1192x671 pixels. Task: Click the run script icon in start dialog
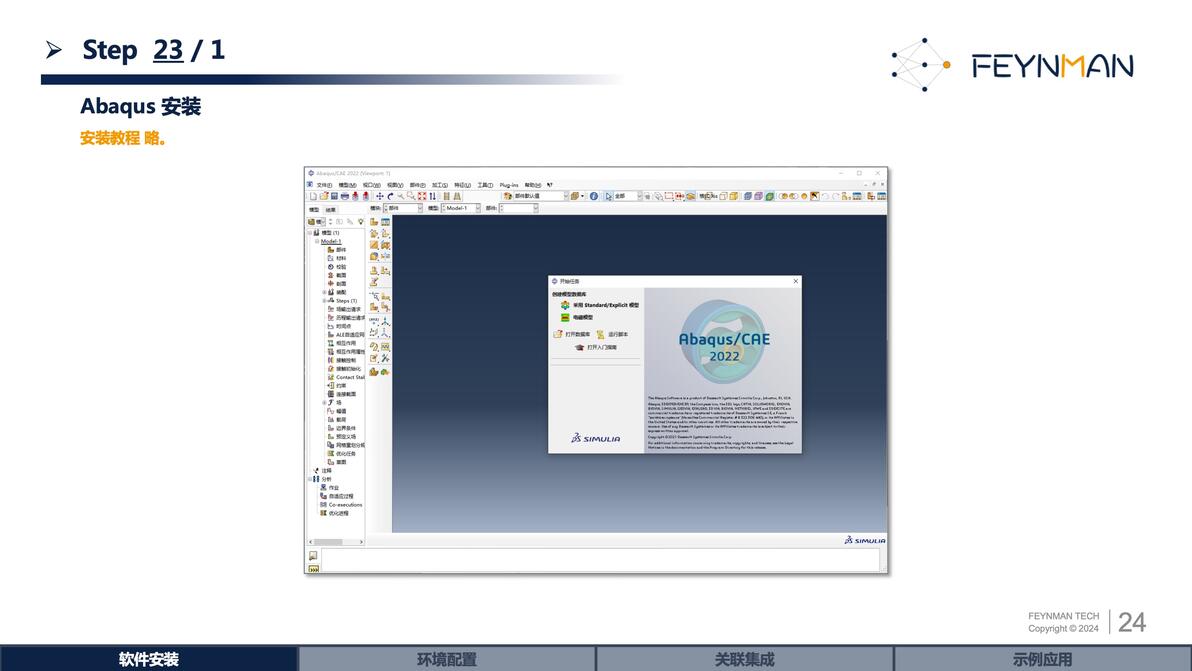click(x=601, y=334)
